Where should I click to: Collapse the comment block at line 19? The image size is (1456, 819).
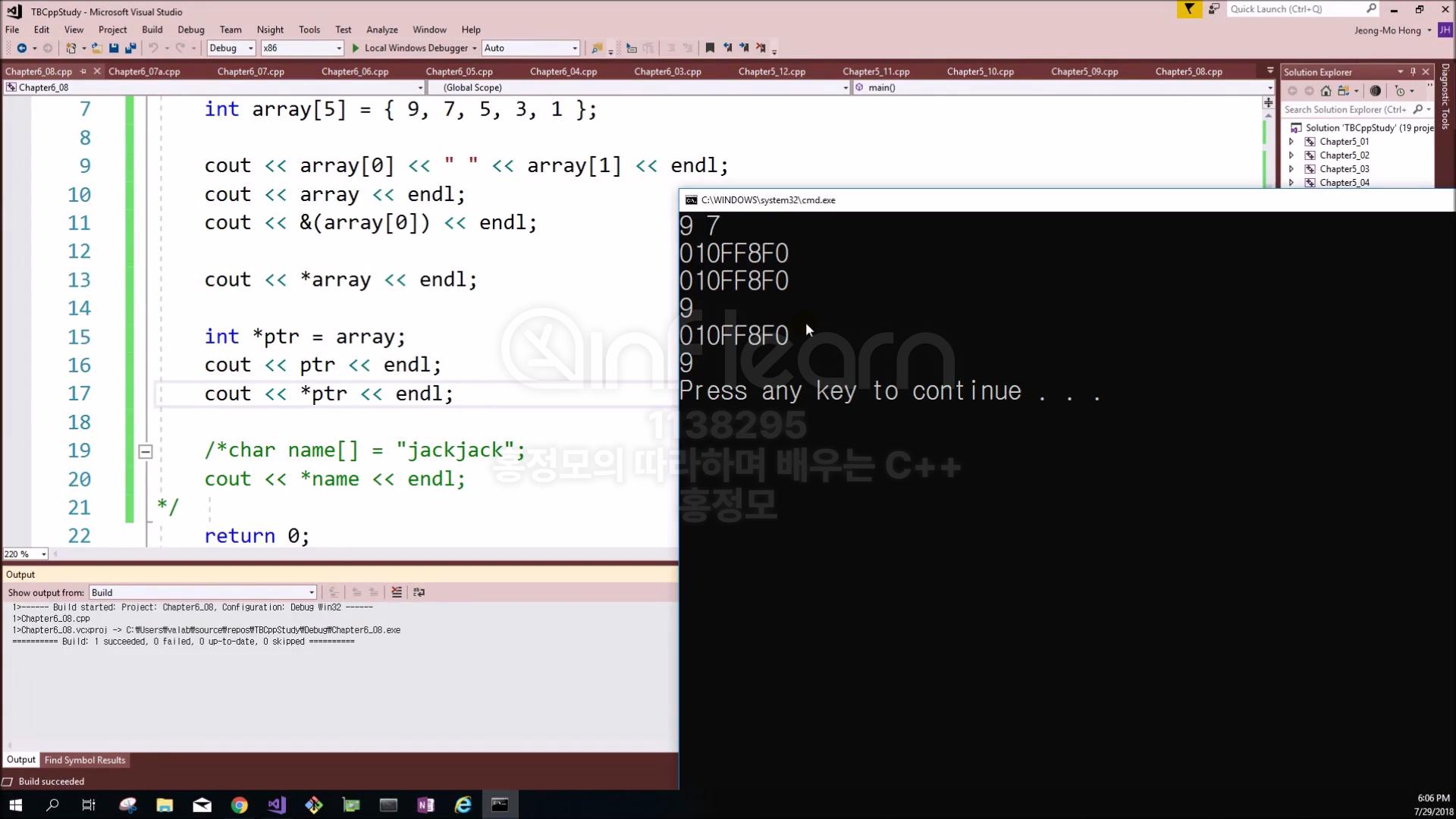coord(146,451)
